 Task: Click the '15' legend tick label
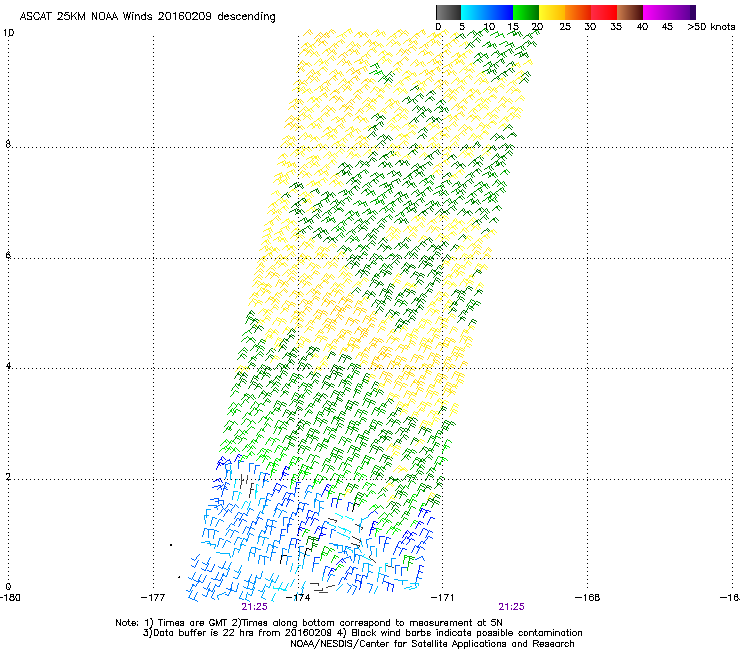[513, 27]
